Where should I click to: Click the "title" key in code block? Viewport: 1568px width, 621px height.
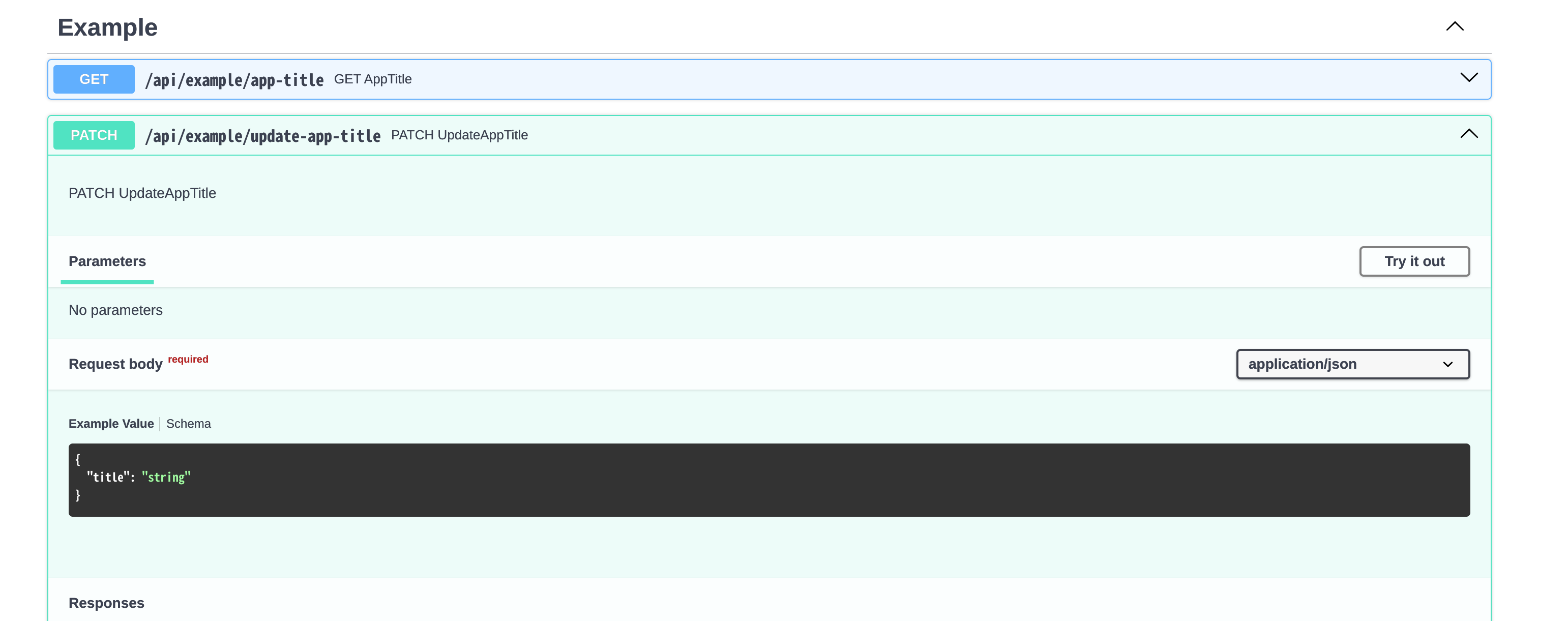[108, 477]
